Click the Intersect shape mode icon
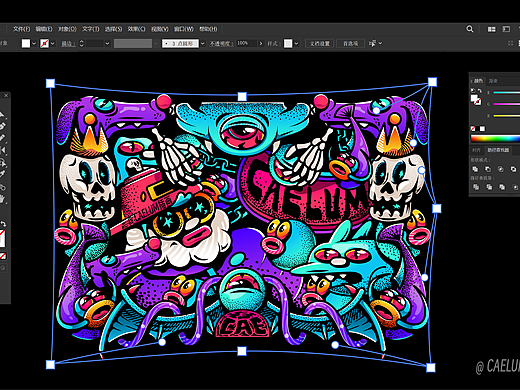The image size is (520, 390). pos(501,169)
